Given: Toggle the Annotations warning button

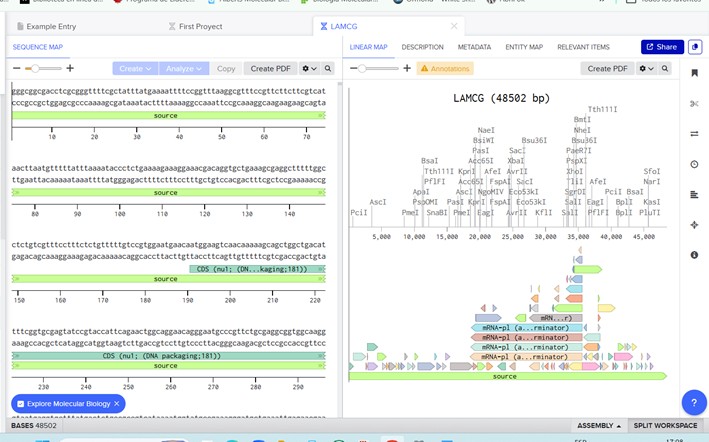Looking at the screenshot, I should (x=445, y=69).
